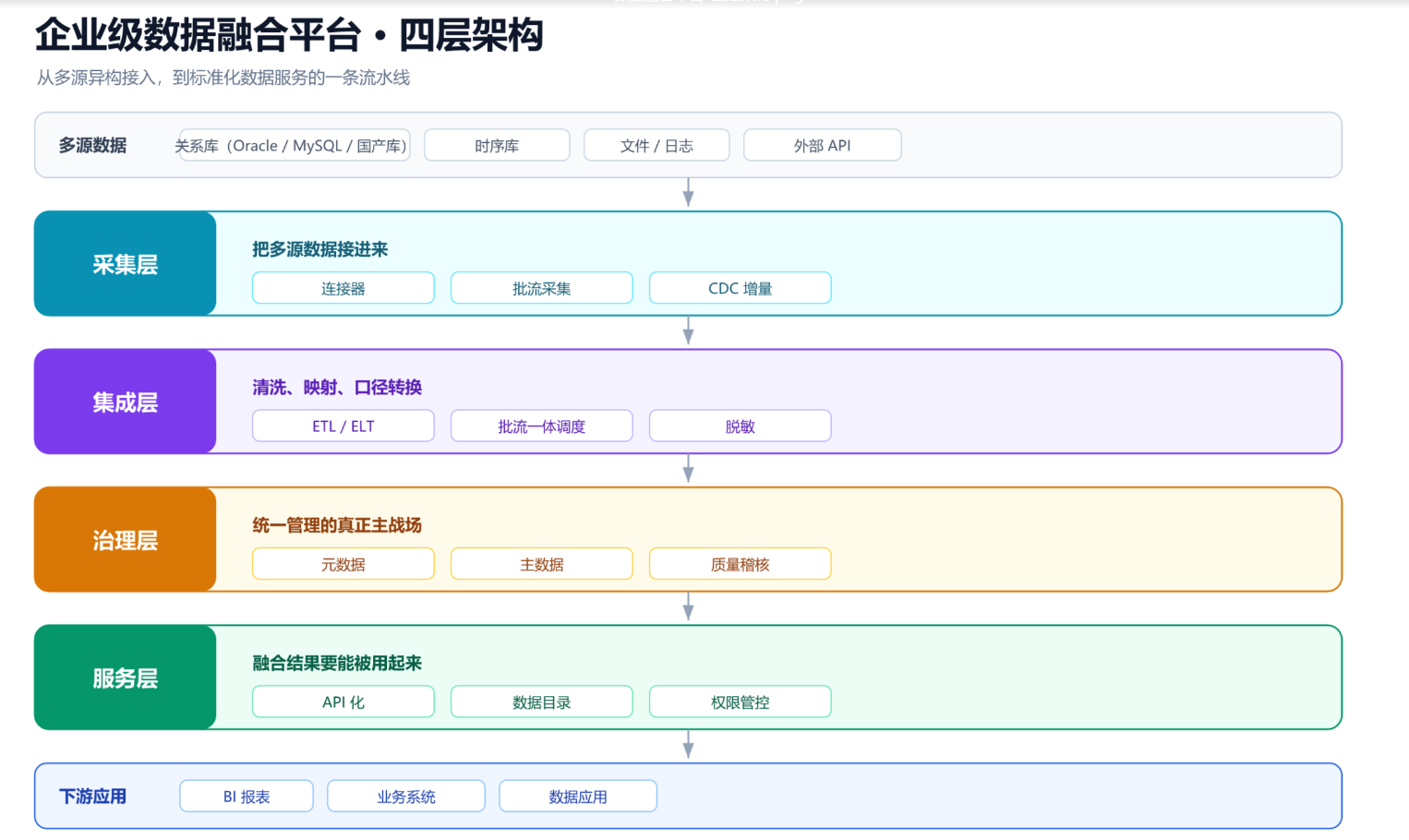Click the 多源数据 row label
The width and height of the screenshot is (1409, 840).
tap(92, 146)
